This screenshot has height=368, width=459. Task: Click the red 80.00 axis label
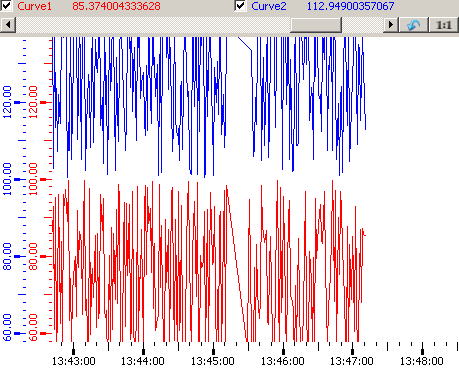33,256
